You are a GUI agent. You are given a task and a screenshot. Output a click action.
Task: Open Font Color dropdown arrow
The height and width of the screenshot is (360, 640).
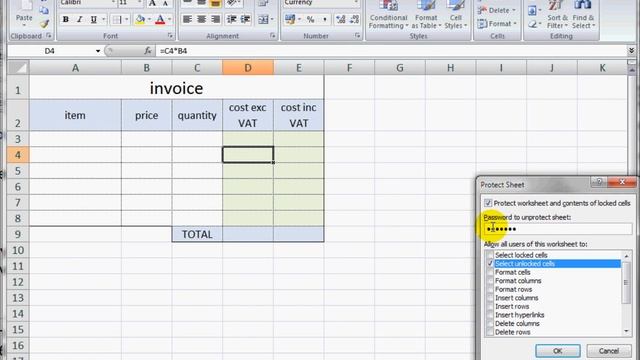point(169,19)
